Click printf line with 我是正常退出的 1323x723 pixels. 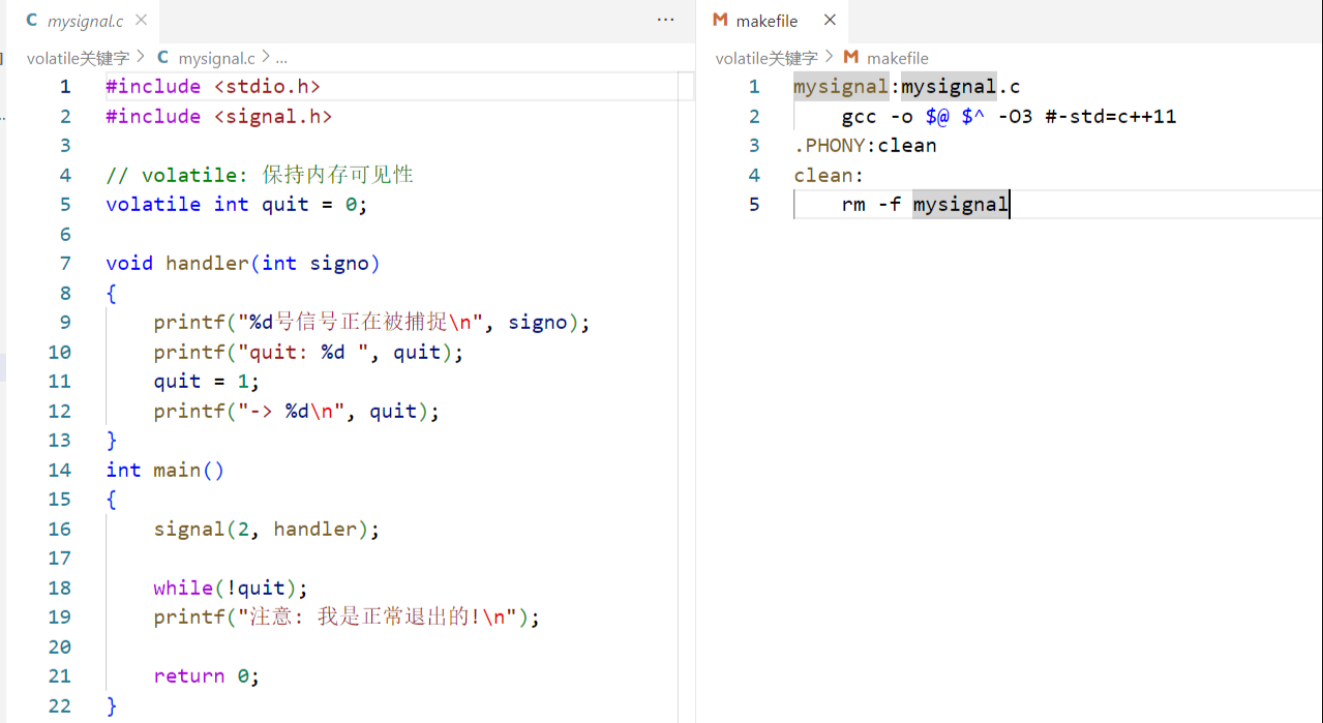[x=347, y=617]
